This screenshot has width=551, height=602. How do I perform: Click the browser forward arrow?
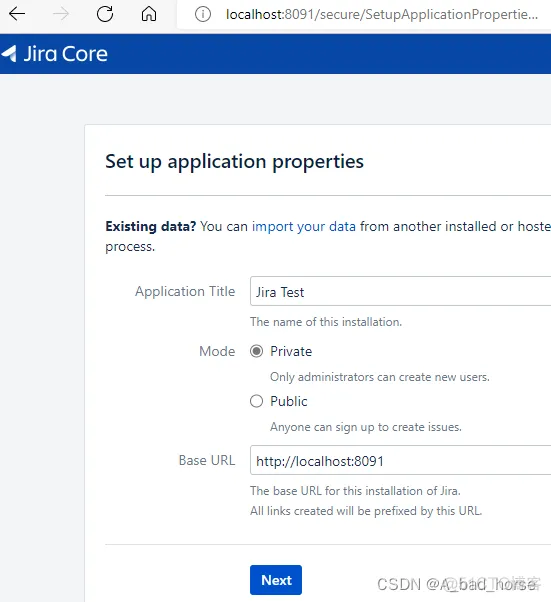61,14
